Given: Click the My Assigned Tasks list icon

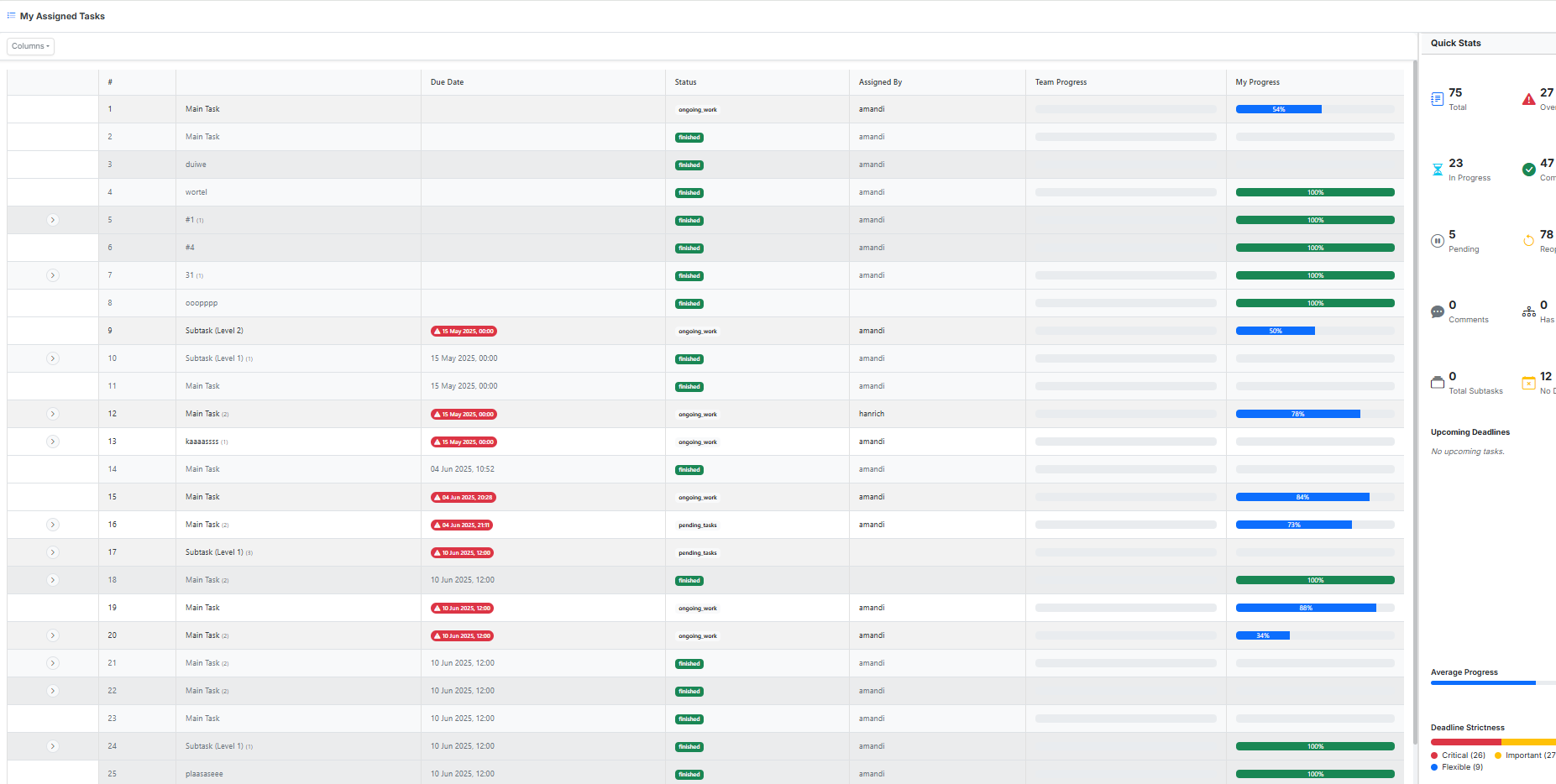Looking at the screenshot, I should click(11, 16).
